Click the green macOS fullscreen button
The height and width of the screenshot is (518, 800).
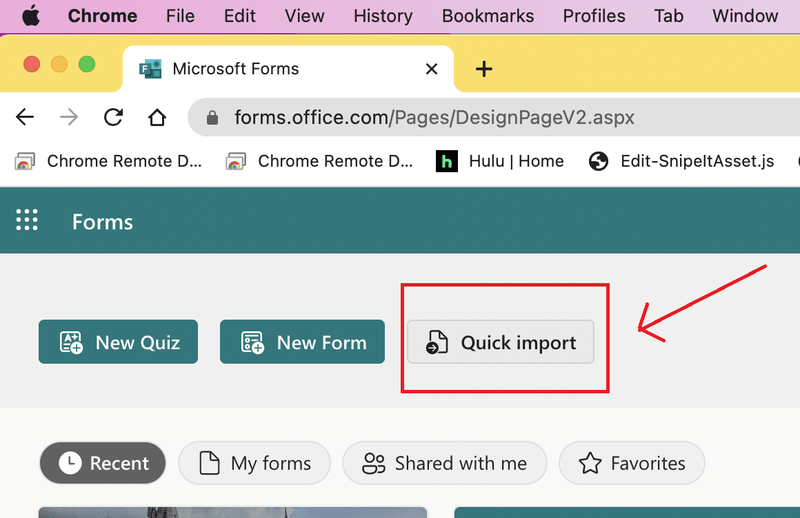point(87,64)
